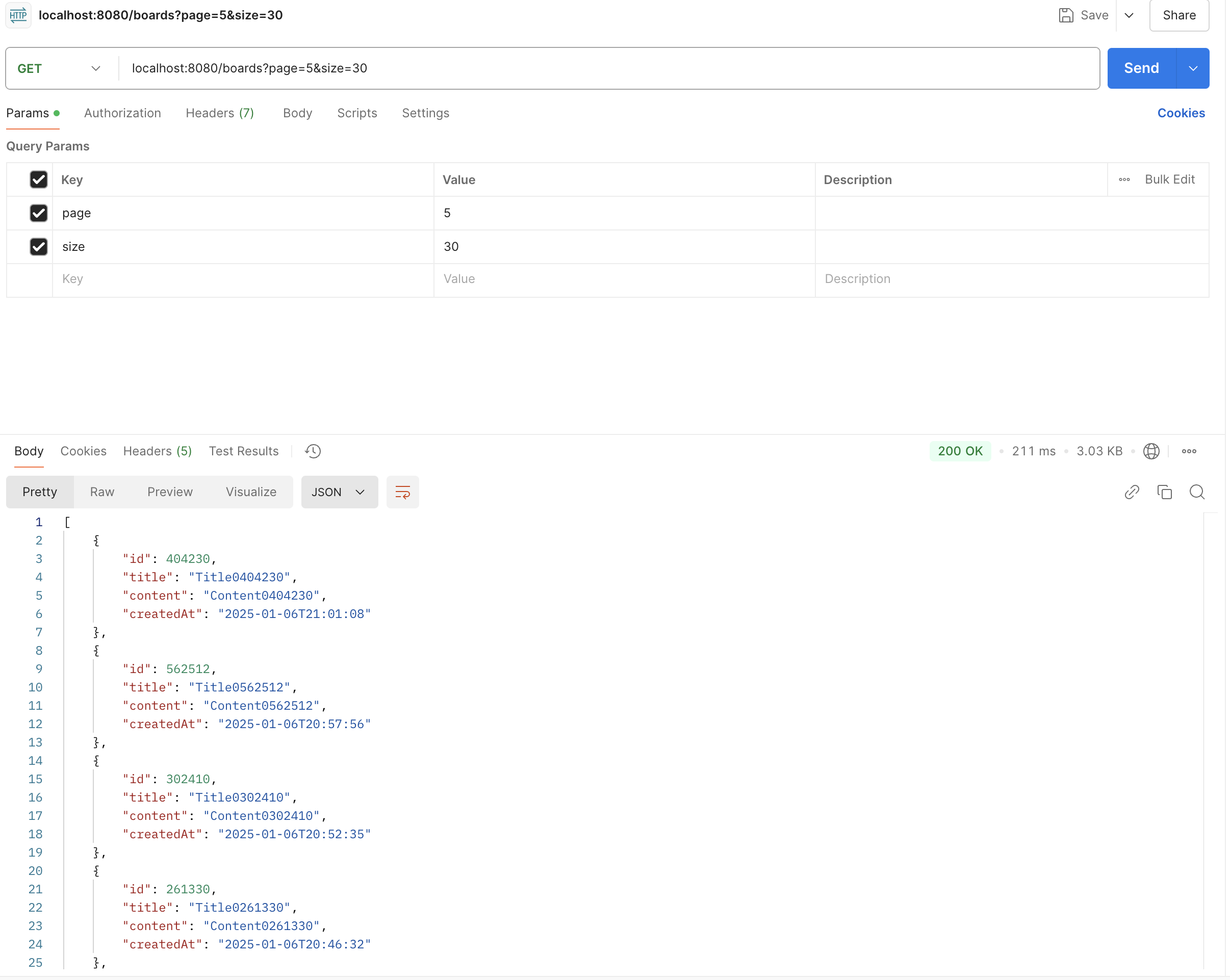
Task: Click the Save floppy disk icon
Action: point(1066,15)
